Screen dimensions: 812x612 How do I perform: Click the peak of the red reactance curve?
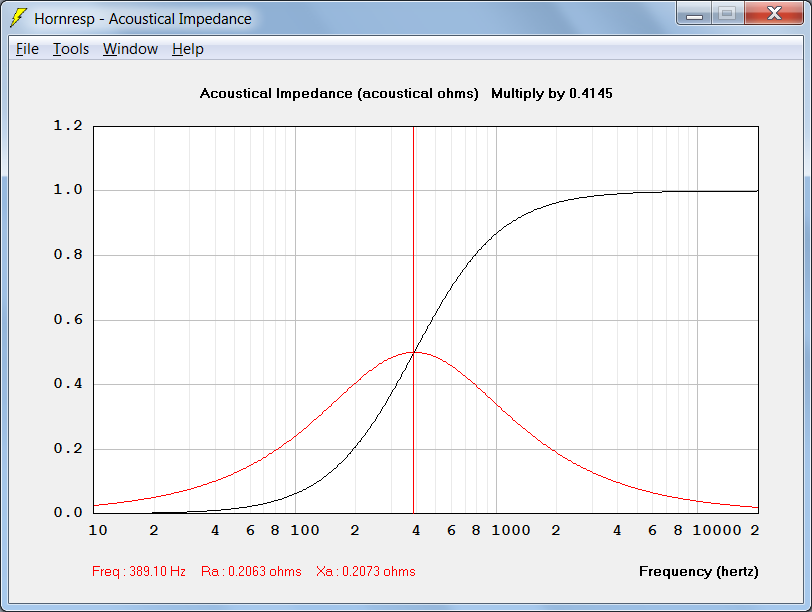click(414, 352)
